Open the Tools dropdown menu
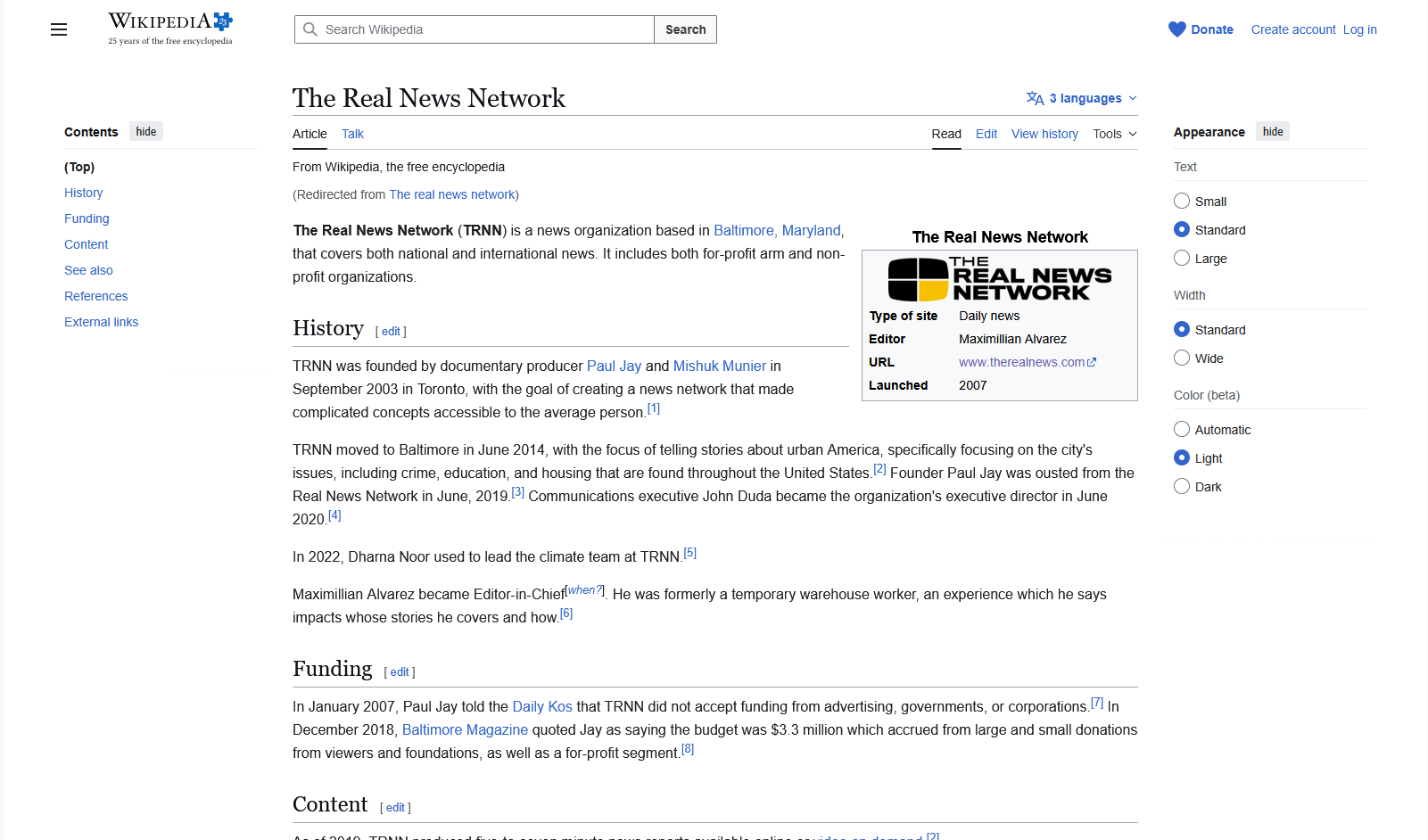The width and height of the screenshot is (1428, 840). [1115, 134]
